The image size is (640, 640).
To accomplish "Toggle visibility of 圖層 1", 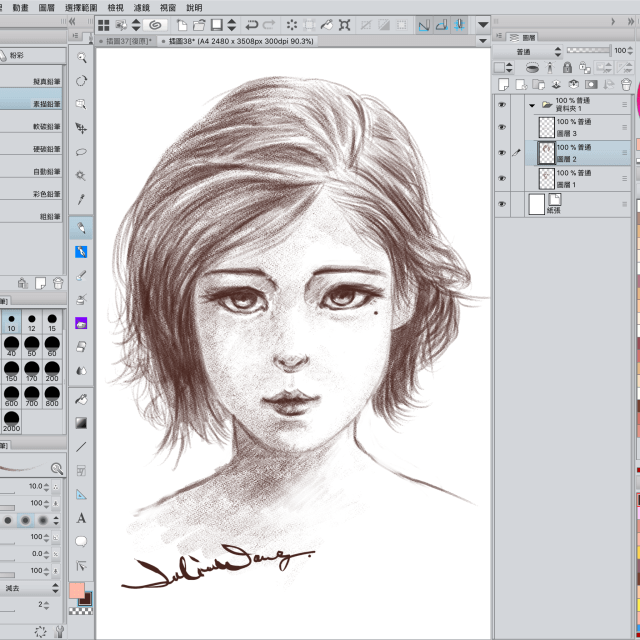I will tap(502, 178).
